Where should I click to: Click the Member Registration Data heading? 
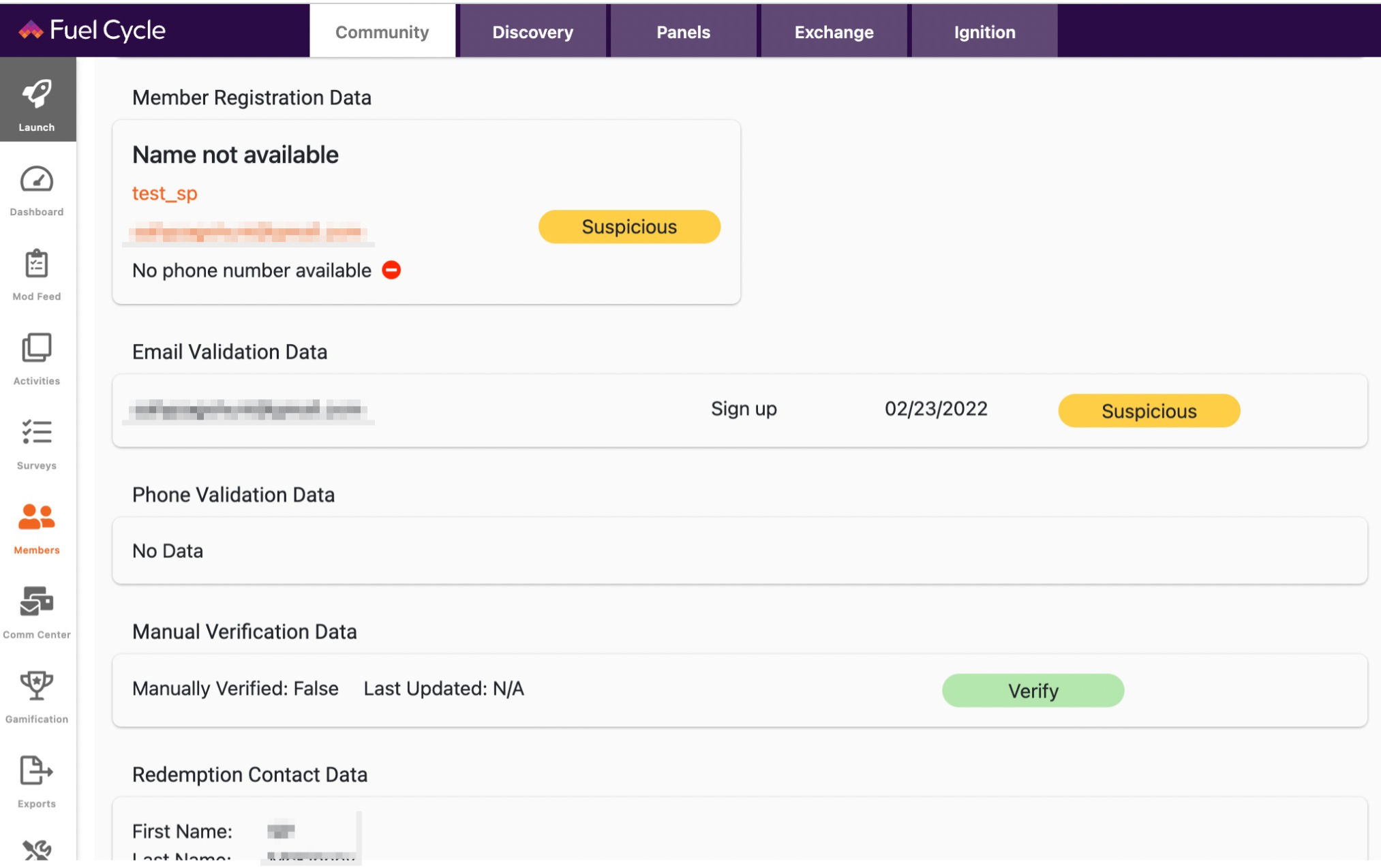click(252, 98)
